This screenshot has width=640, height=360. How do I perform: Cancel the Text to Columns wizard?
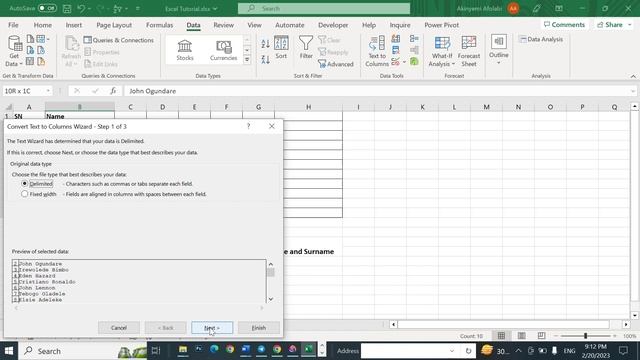coord(119,328)
